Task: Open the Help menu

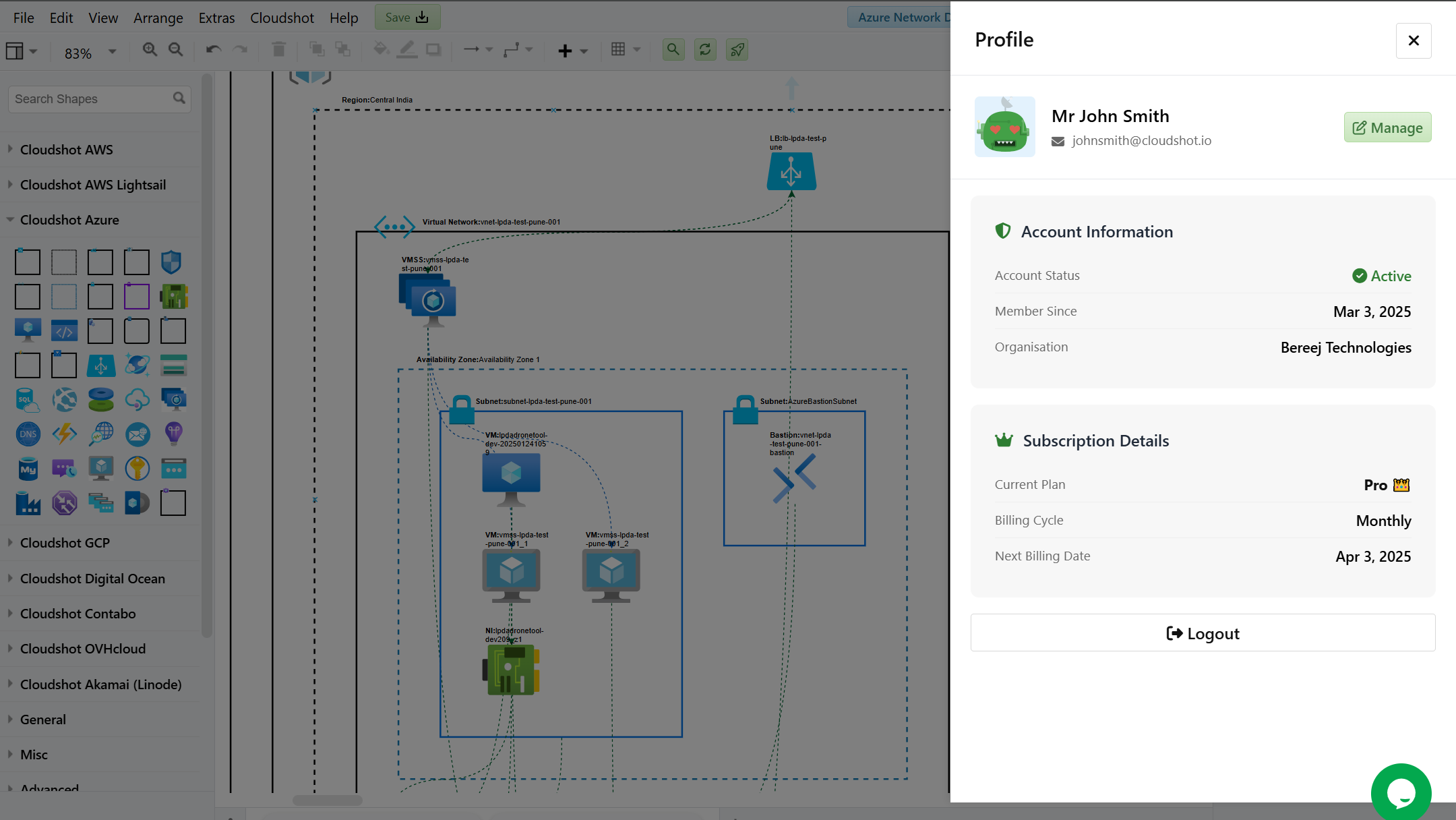Action: tap(344, 18)
